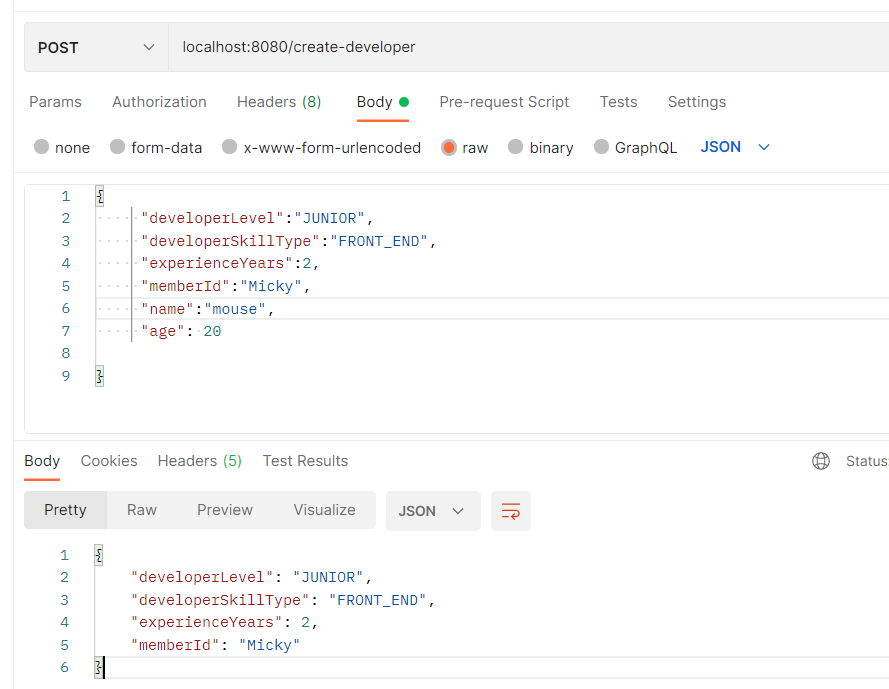The height and width of the screenshot is (689, 889).
Task: Click the closing brace on request line 9
Action: pos(100,376)
